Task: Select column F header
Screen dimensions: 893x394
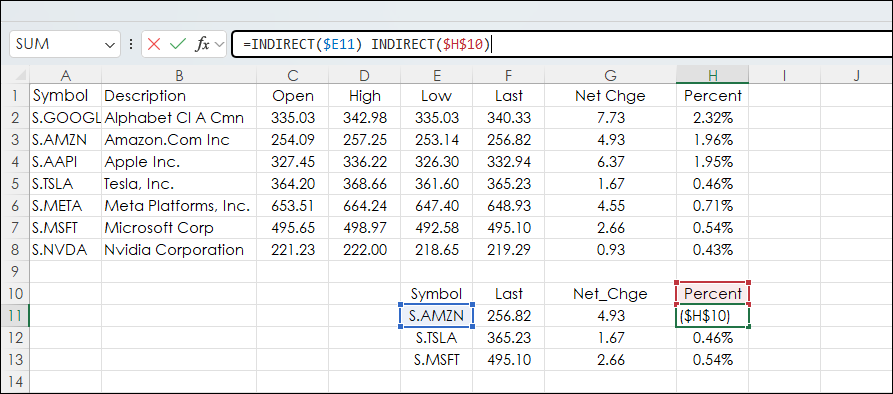Action: (508, 75)
